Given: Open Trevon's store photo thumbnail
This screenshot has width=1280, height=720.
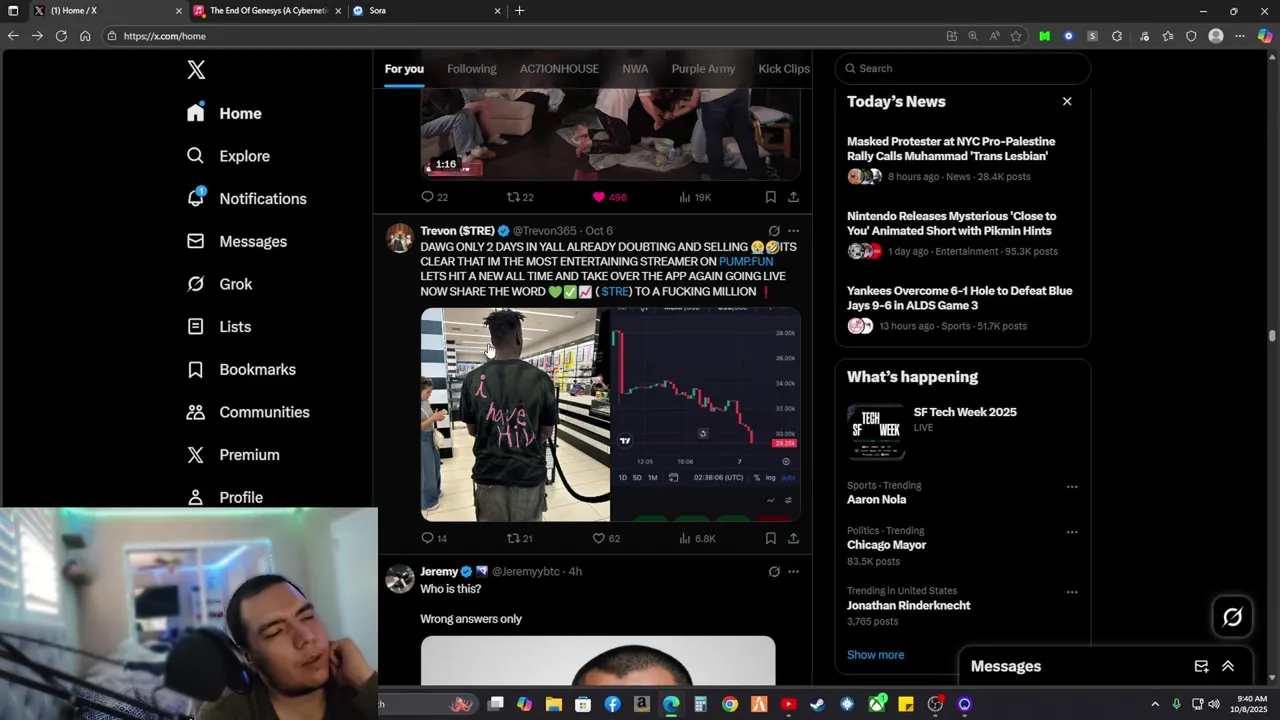Looking at the screenshot, I should [515, 415].
